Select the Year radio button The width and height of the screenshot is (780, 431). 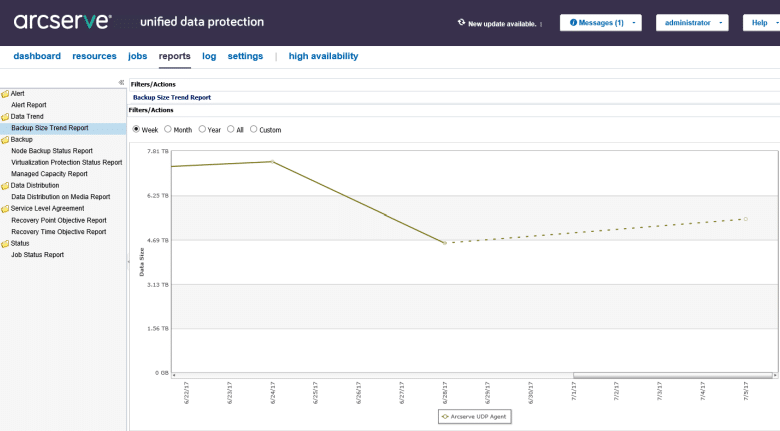(202, 129)
